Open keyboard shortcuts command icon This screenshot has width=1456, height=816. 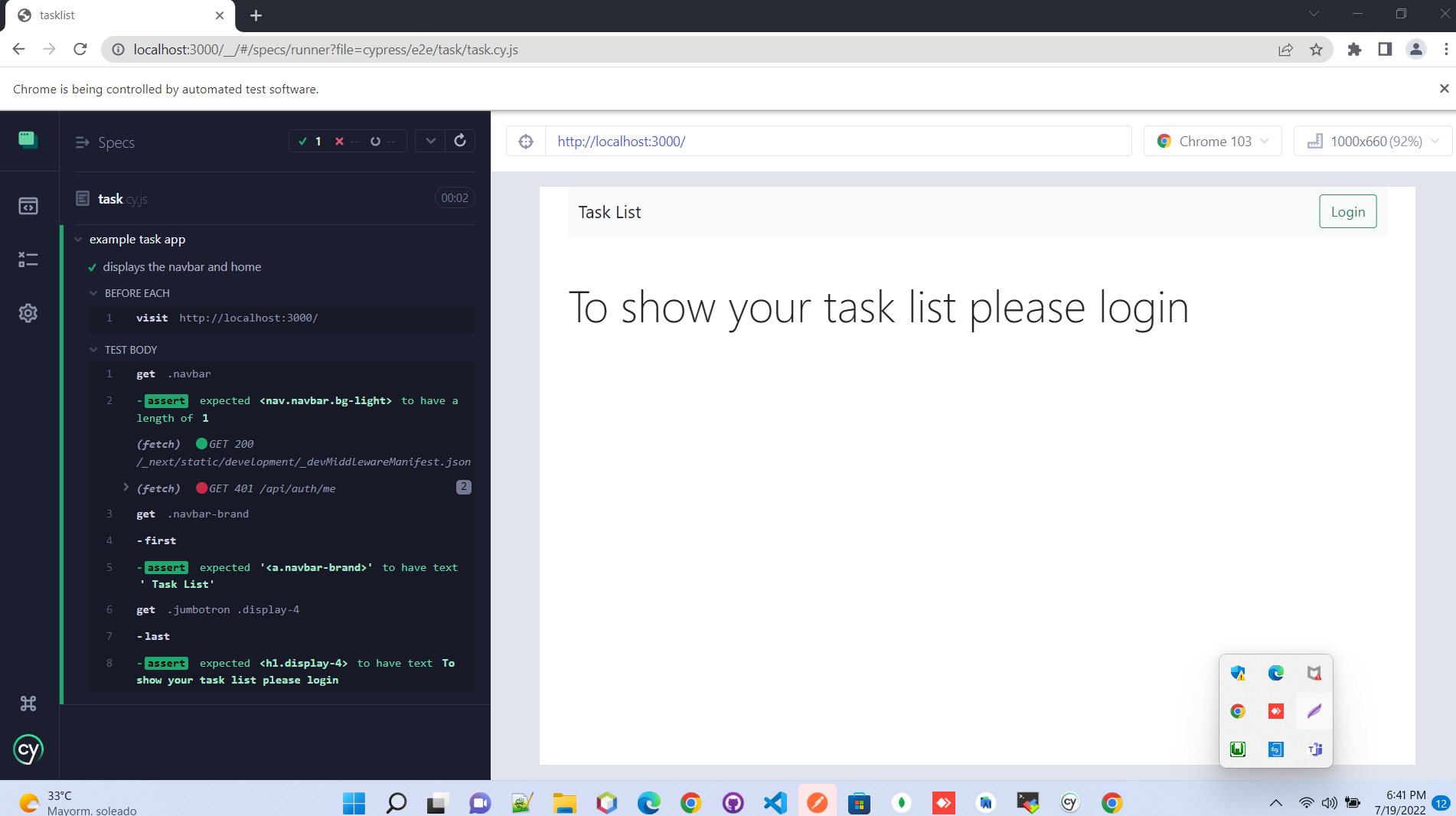pyautogui.click(x=28, y=703)
